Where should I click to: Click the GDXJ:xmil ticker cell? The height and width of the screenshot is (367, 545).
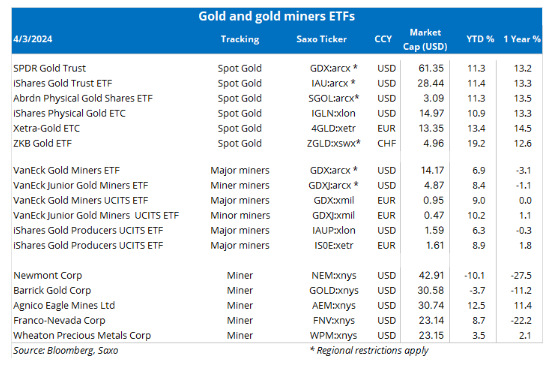[333, 215]
